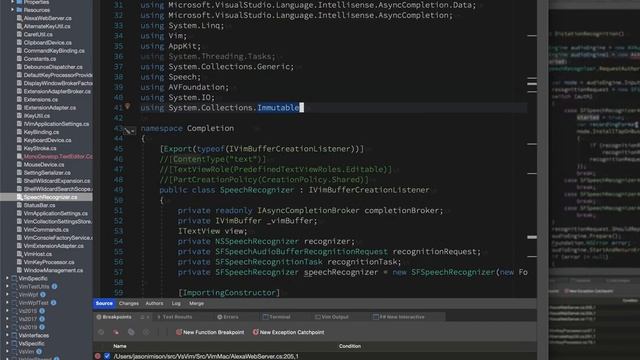This screenshot has width=640, height=360.
Task: Open the Test Results pad tab
Action: [x=175, y=317]
